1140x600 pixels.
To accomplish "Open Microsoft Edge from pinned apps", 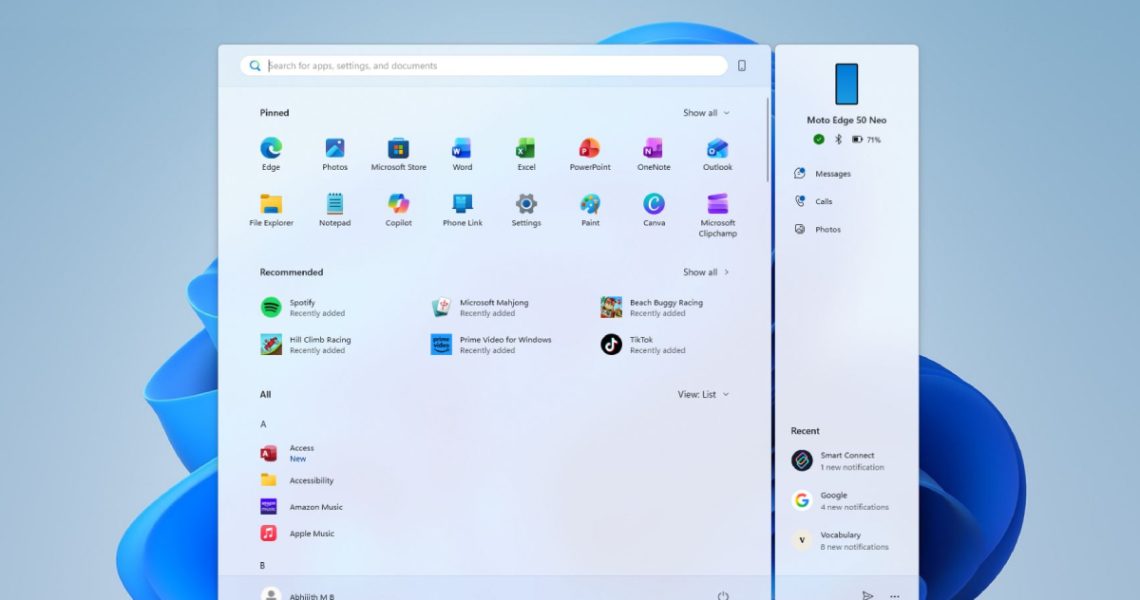I will click(271, 149).
